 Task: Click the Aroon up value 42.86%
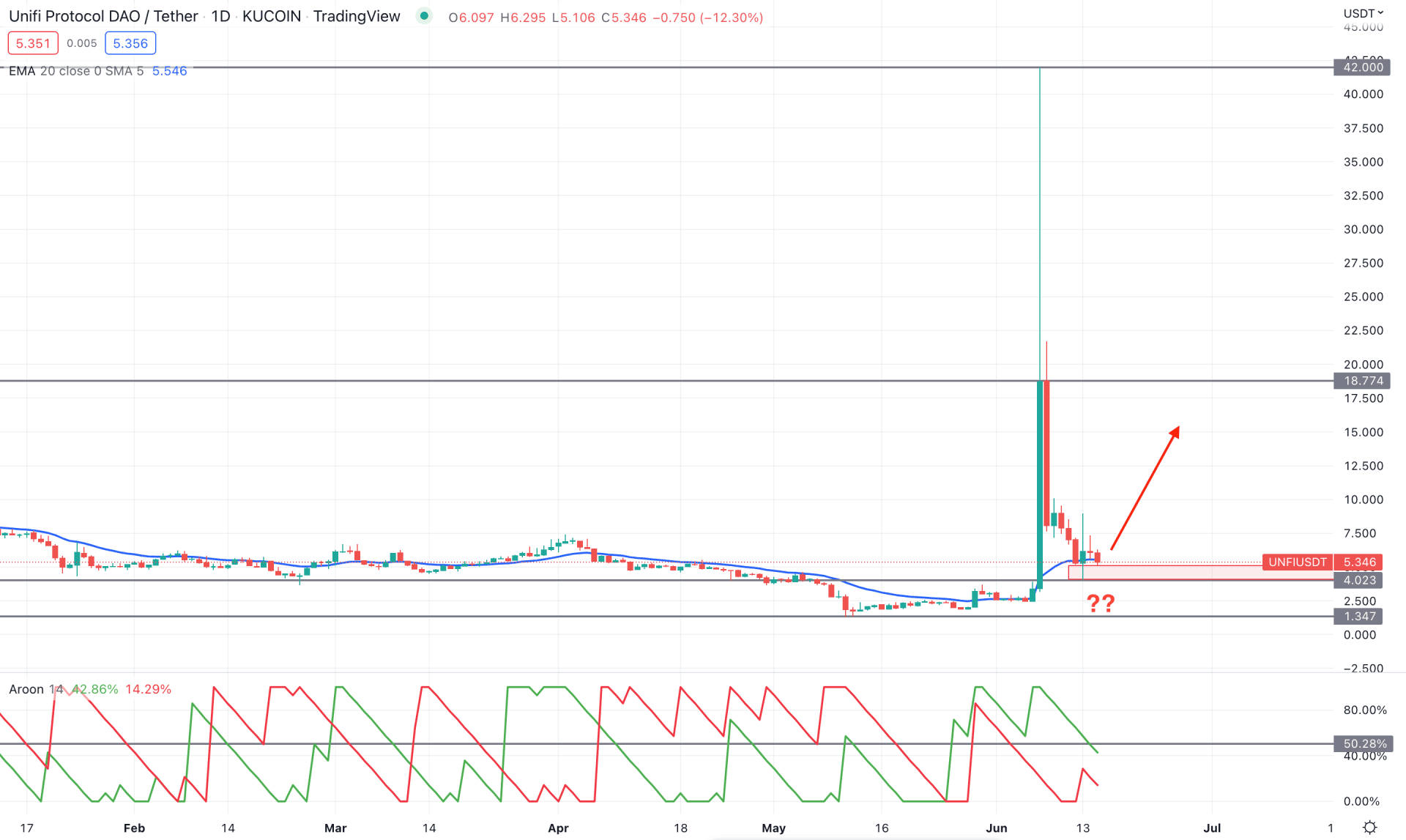click(x=95, y=689)
